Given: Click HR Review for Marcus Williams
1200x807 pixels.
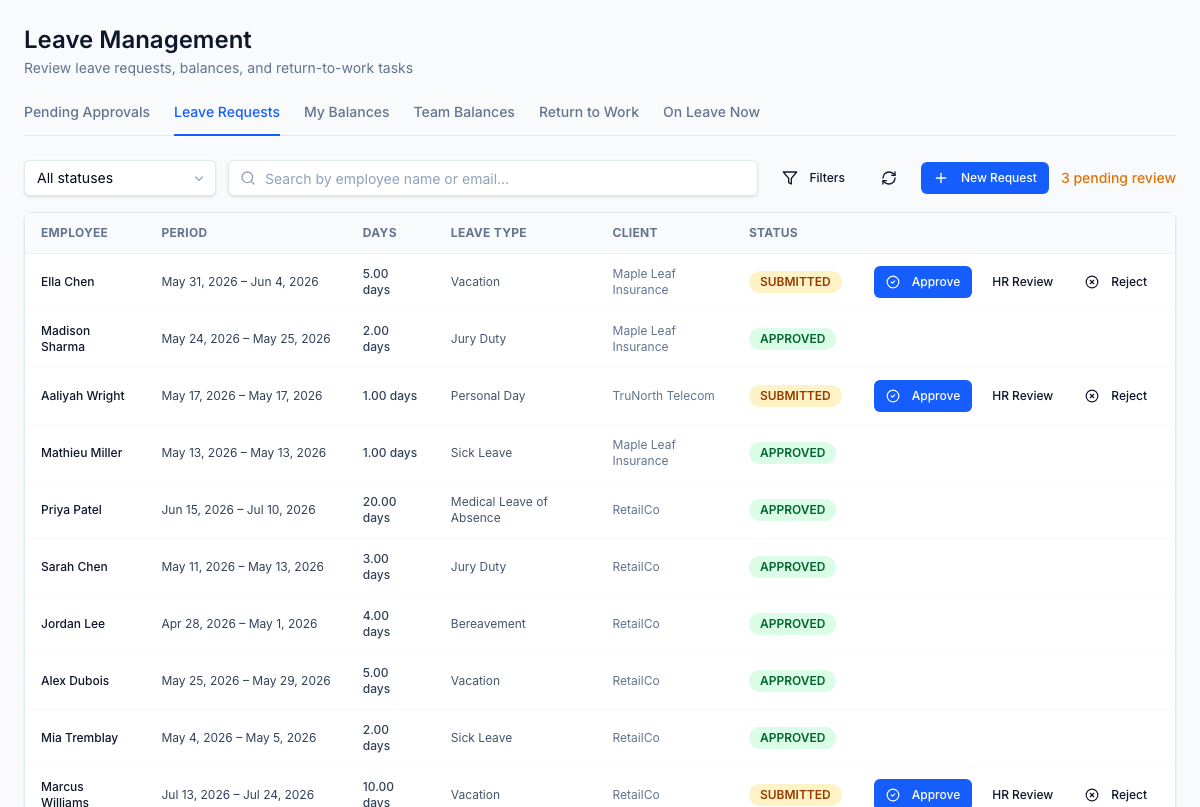Looking at the screenshot, I should pos(1022,795).
